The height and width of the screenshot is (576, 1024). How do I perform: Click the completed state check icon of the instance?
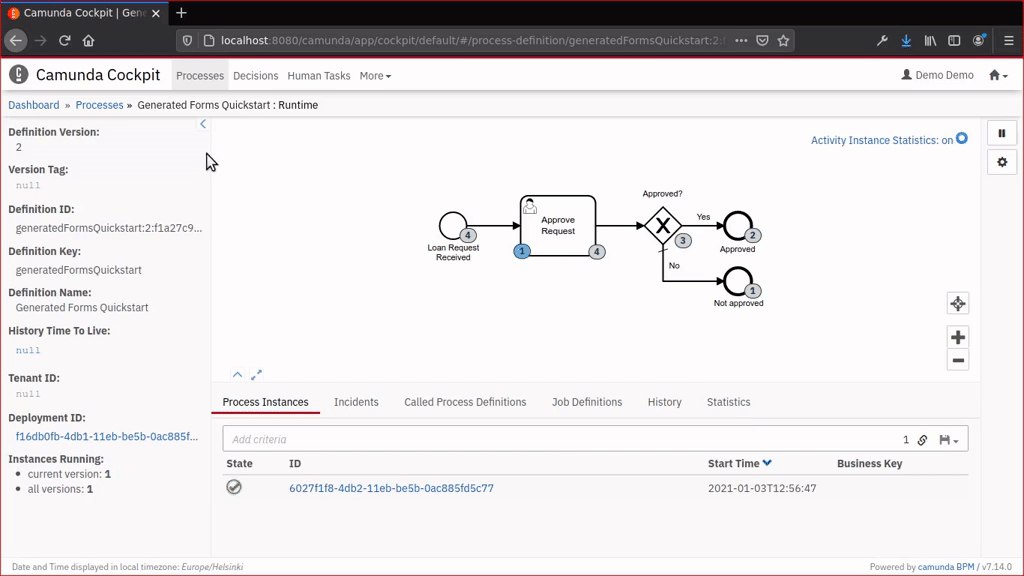click(234, 487)
